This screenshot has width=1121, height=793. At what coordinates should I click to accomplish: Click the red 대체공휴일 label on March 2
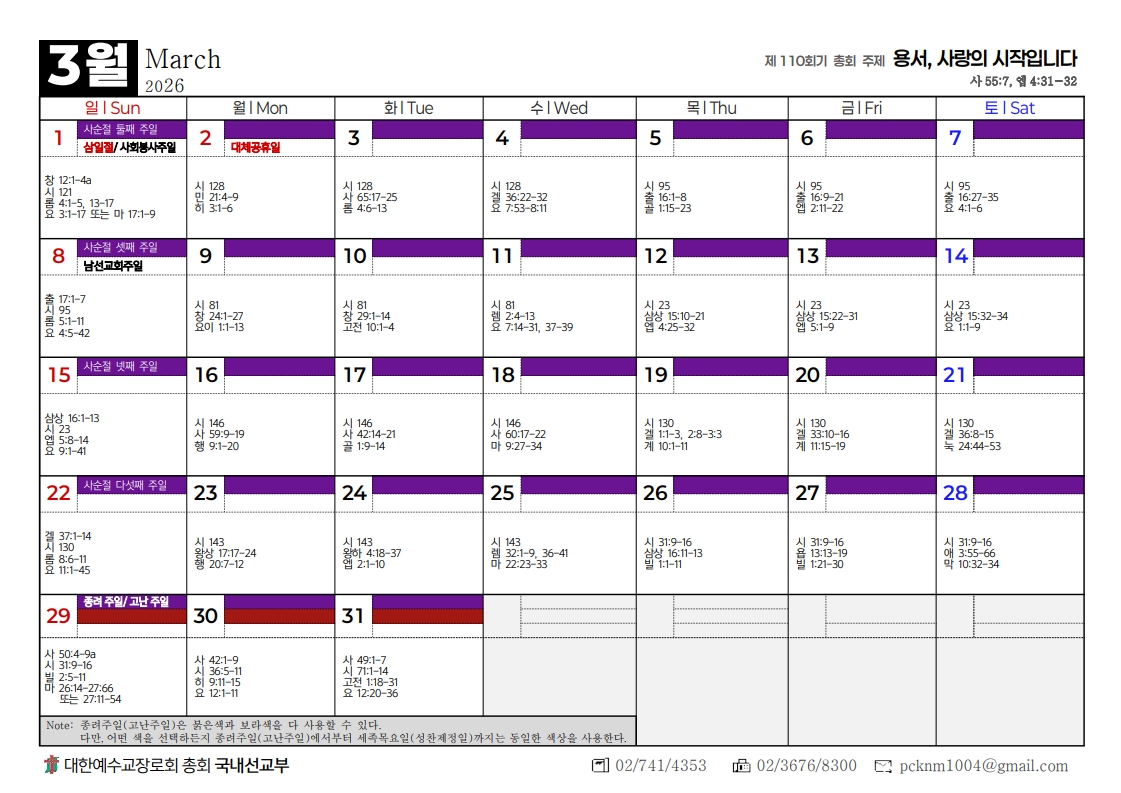tap(255, 148)
